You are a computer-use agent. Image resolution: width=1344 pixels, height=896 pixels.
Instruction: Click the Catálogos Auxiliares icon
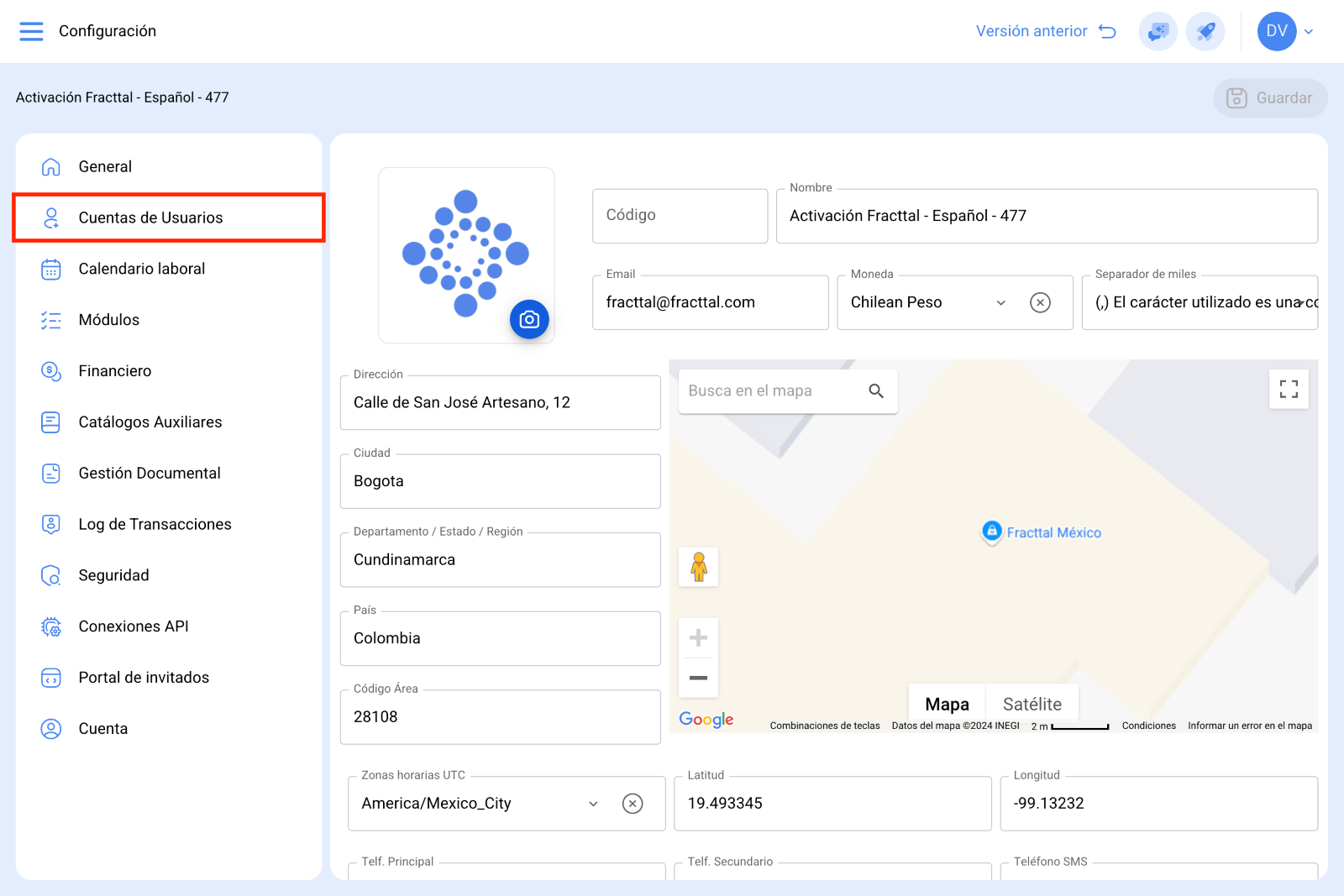point(51,422)
